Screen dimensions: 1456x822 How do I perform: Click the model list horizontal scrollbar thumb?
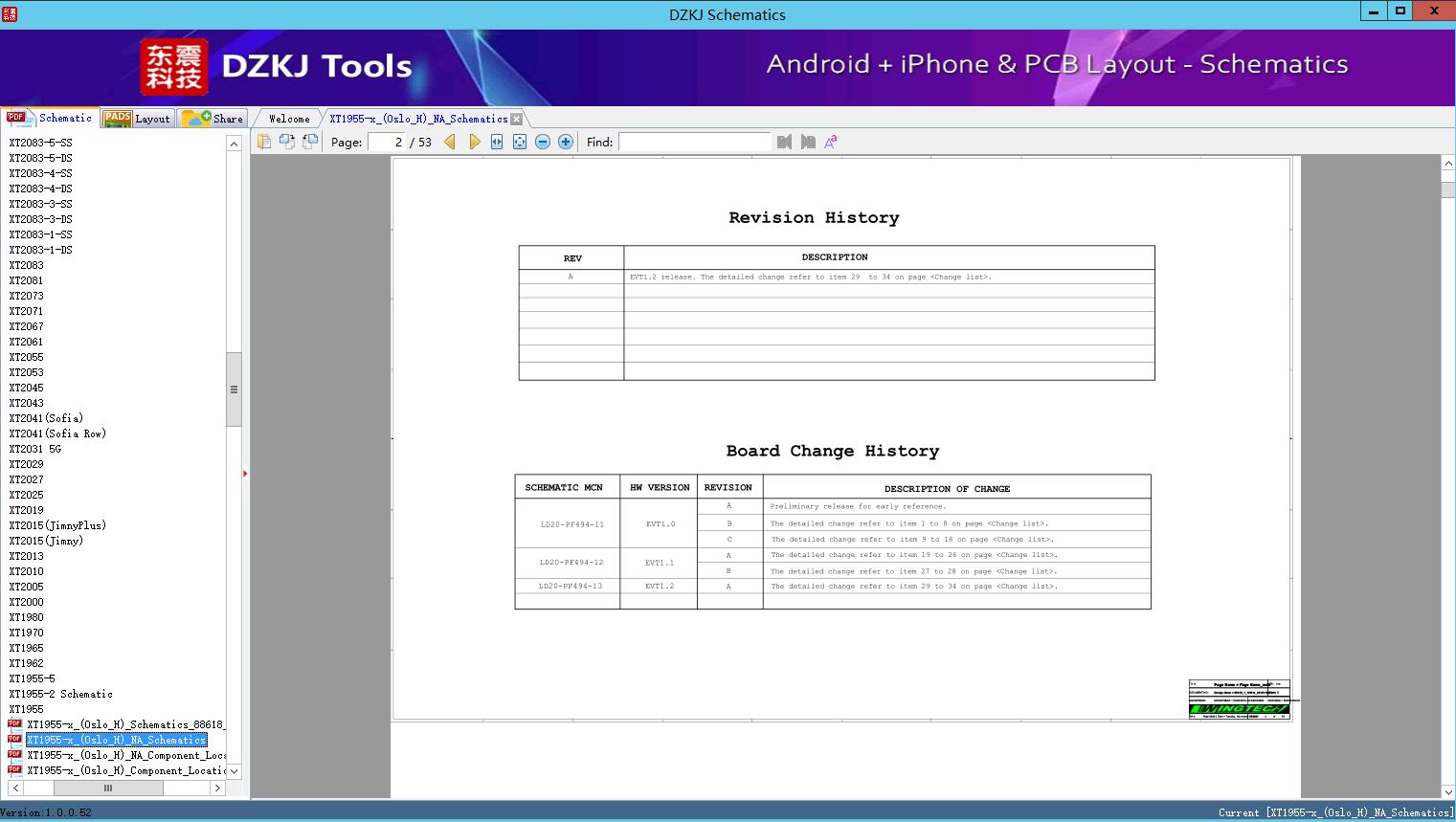[108, 789]
